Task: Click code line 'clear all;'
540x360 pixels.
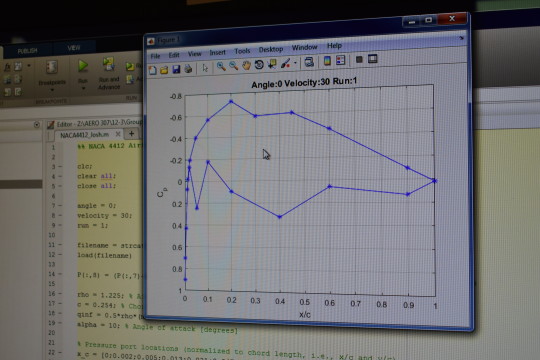Action: pos(96,176)
